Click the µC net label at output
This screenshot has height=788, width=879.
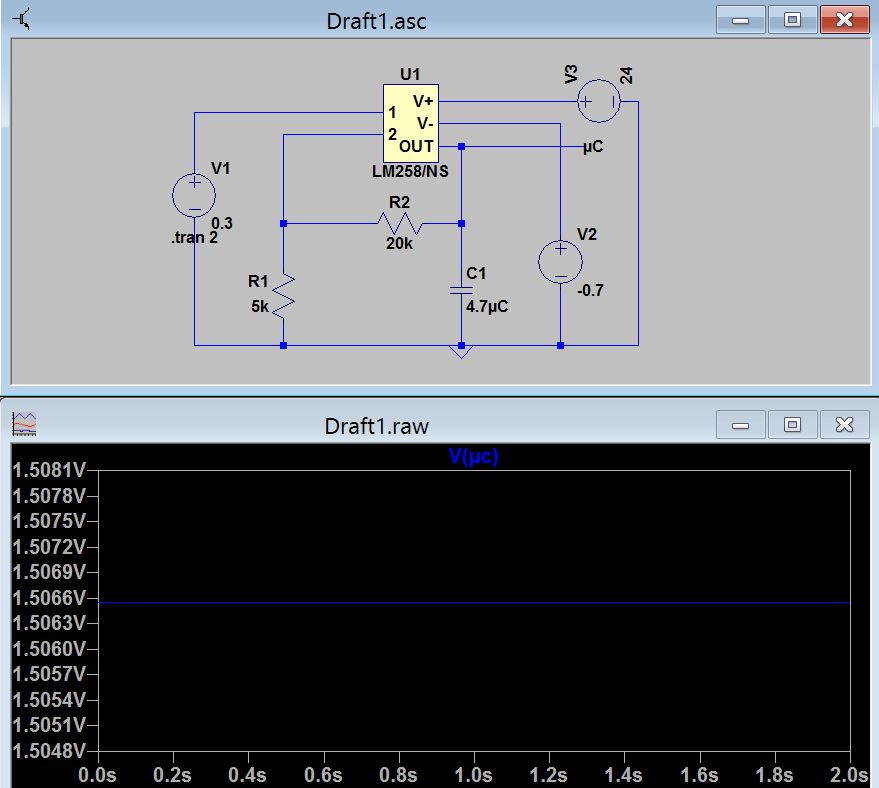[593, 146]
